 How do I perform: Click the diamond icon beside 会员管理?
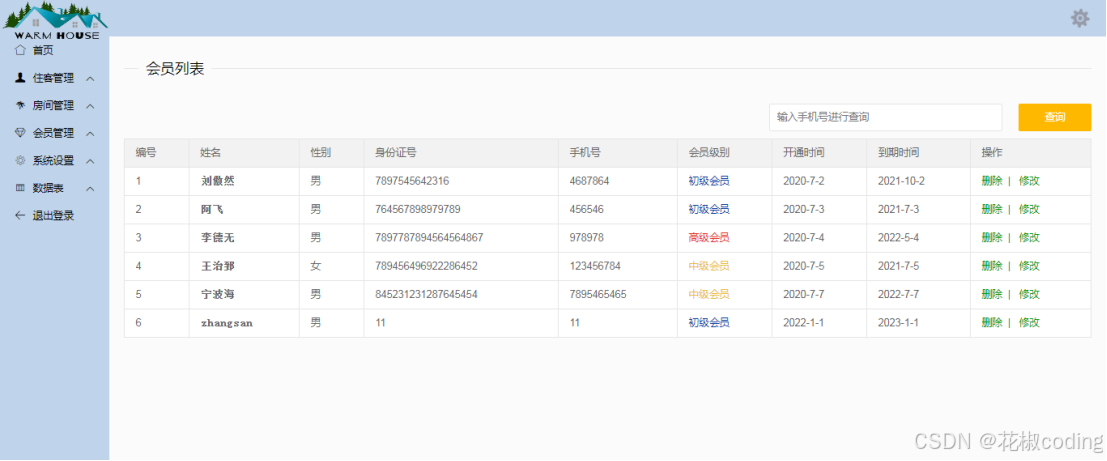(20, 133)
